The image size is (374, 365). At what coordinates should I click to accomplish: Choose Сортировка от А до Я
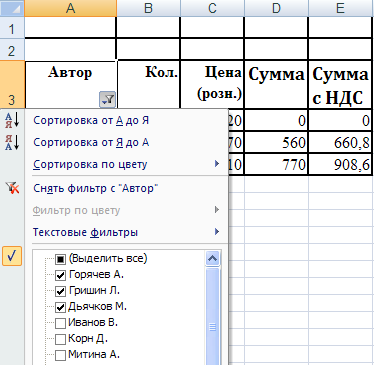point(91,120)
